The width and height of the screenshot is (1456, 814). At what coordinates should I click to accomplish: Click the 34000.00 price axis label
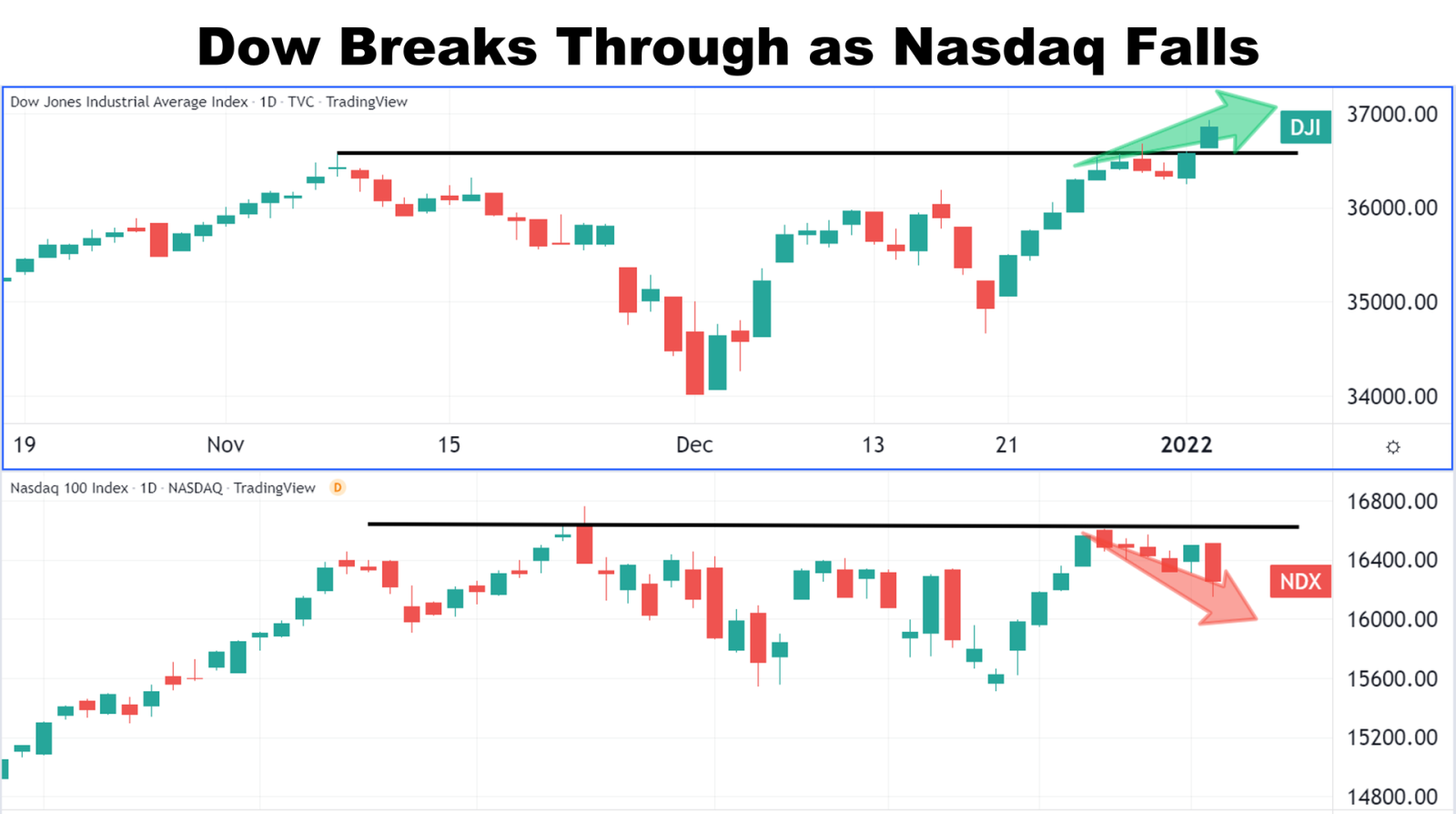(x=1392, y=397)
